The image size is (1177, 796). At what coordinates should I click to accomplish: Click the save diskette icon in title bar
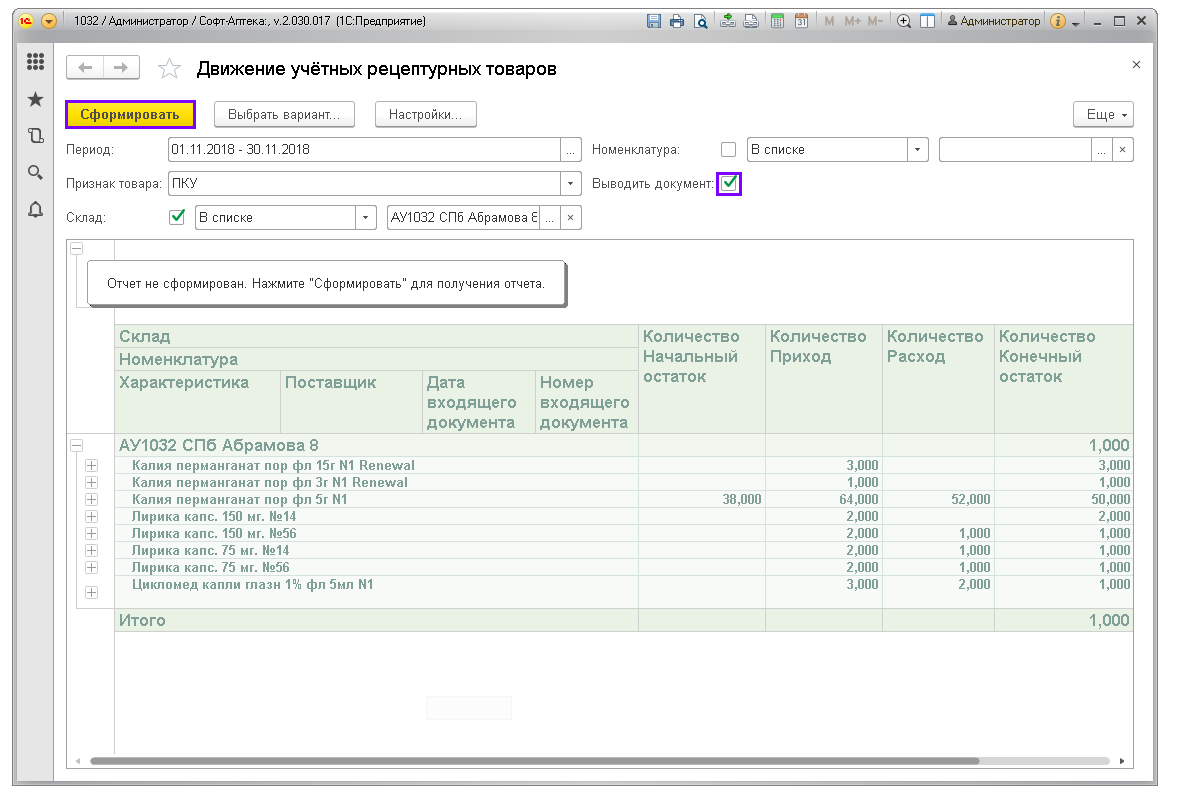[x=654, y=21]
